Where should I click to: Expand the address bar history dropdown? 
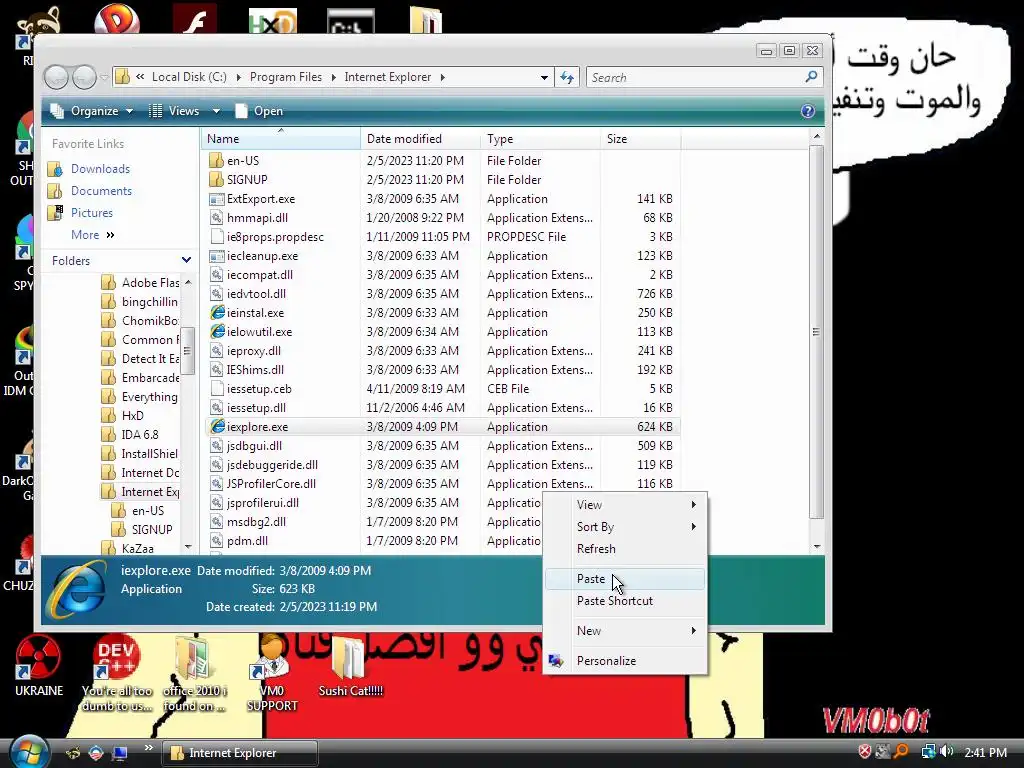[x=544, y=78]
